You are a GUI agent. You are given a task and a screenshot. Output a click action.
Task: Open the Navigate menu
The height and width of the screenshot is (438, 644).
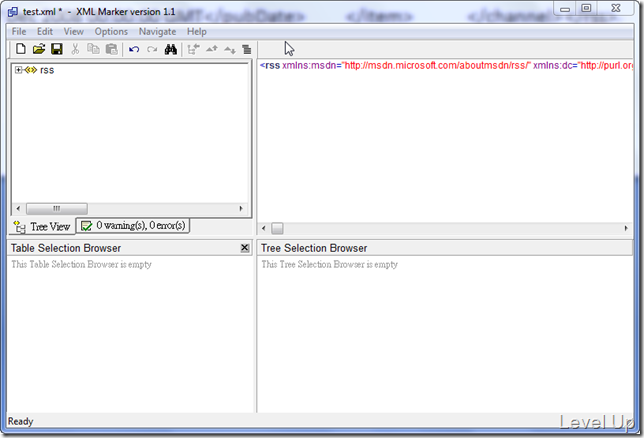click(x=157, y=32)
